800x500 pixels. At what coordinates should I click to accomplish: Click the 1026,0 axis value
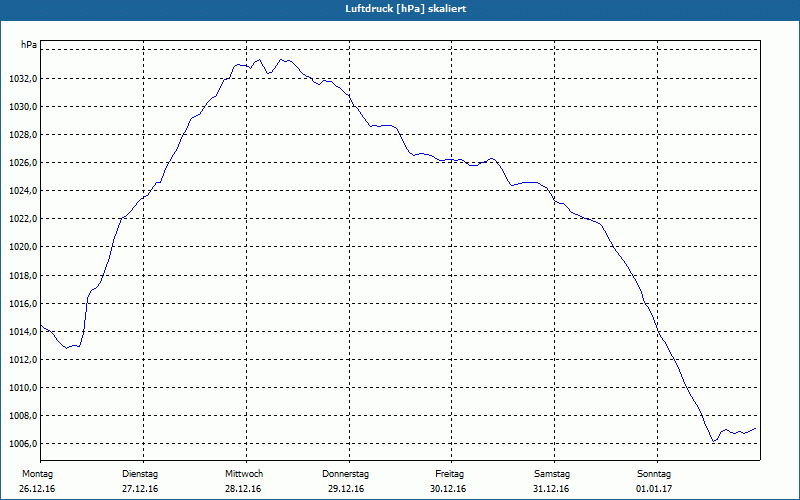(21, 163)
